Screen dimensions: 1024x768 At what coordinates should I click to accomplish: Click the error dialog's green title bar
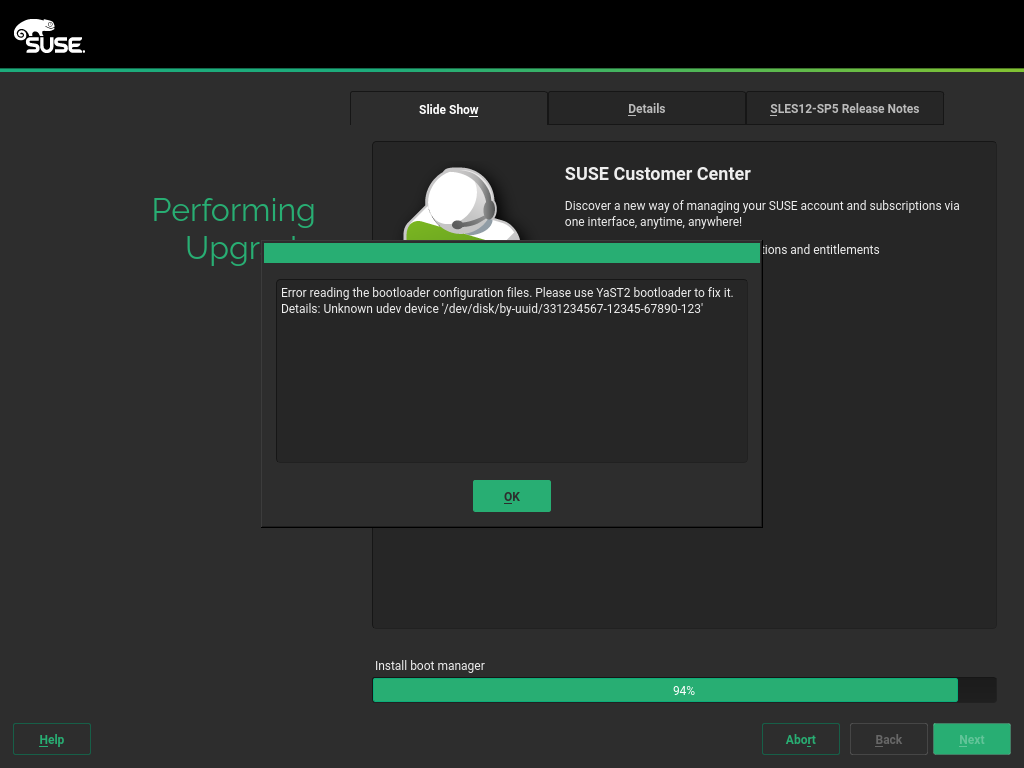tap(511, 252)
